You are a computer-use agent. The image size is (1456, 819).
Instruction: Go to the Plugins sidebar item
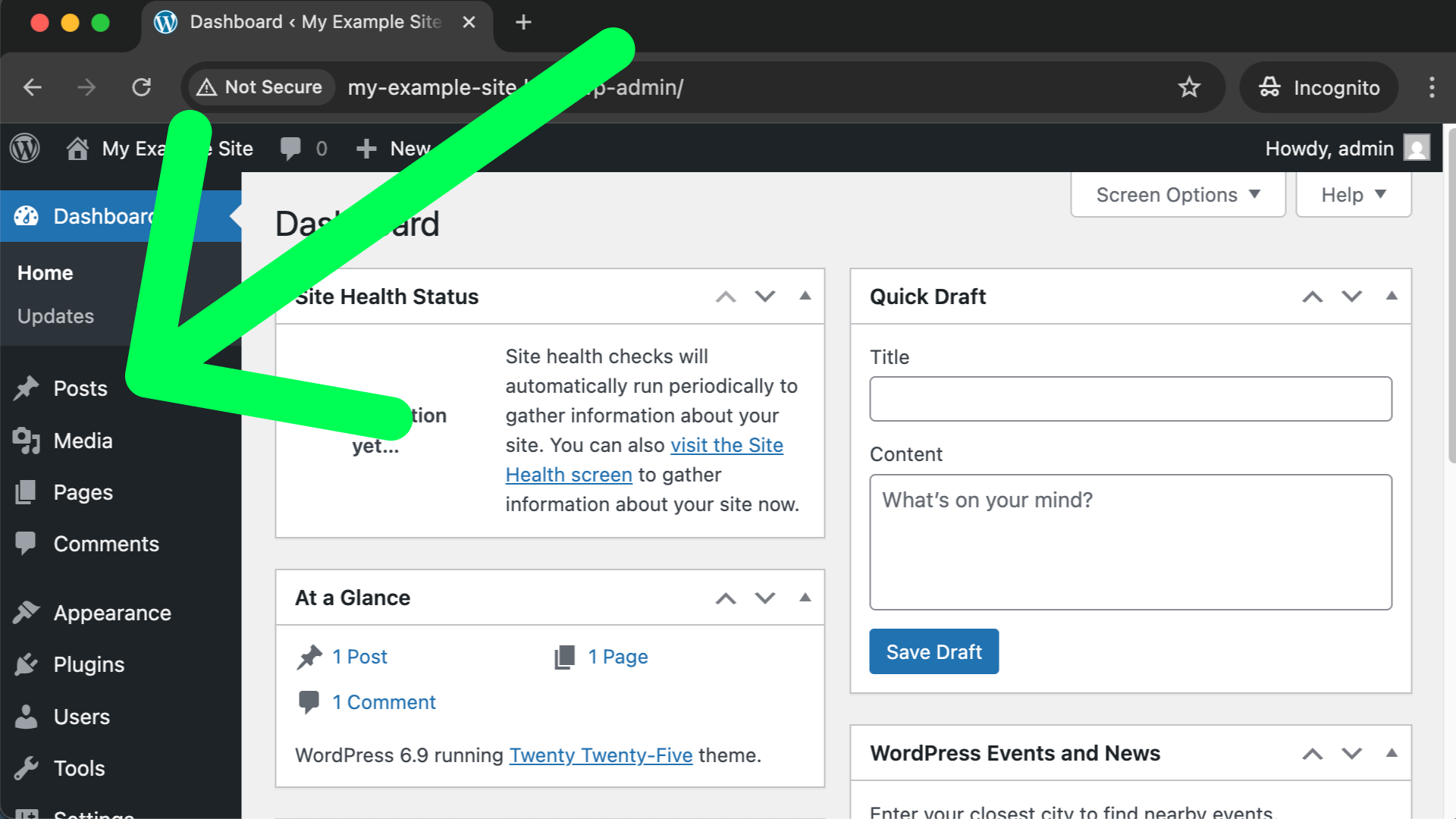coord(88,664)
